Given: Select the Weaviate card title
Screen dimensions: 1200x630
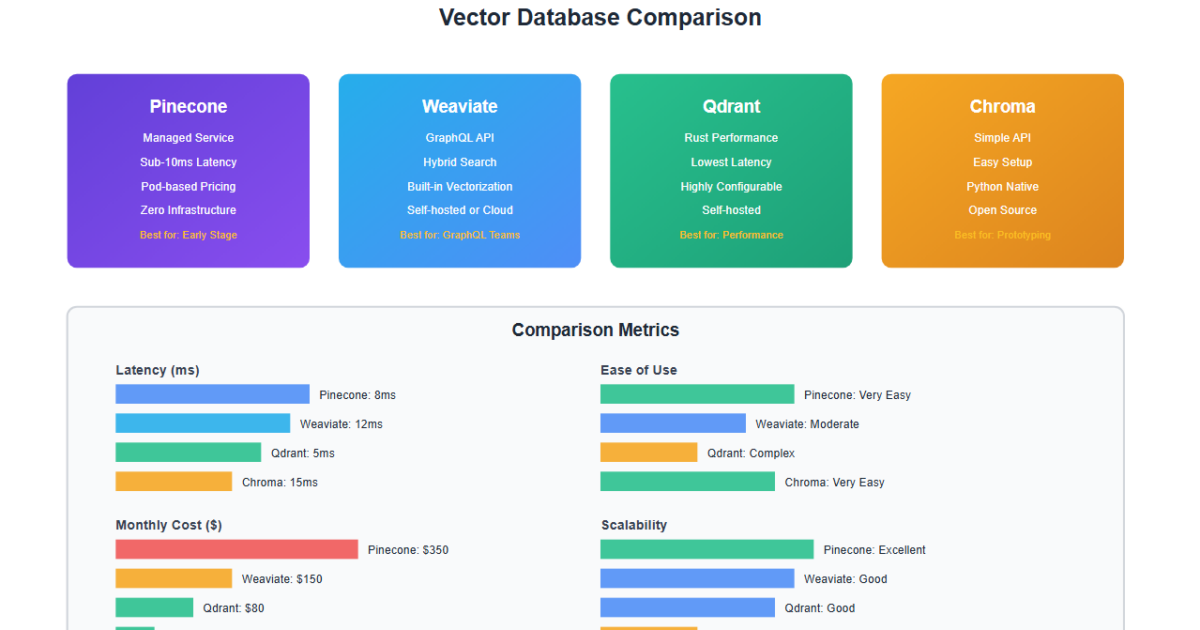Looking at the screenshot, I should click(459, 107).
